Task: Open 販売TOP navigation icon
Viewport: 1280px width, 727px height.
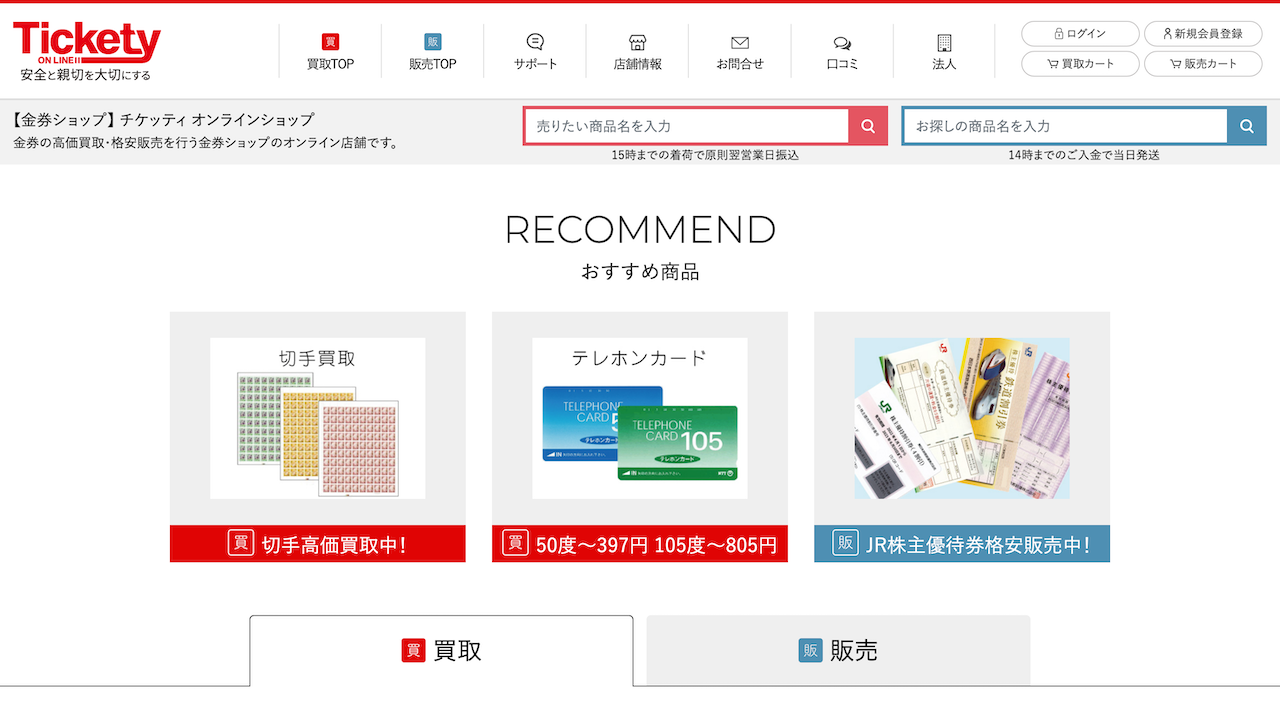Action: coord(432,42)
